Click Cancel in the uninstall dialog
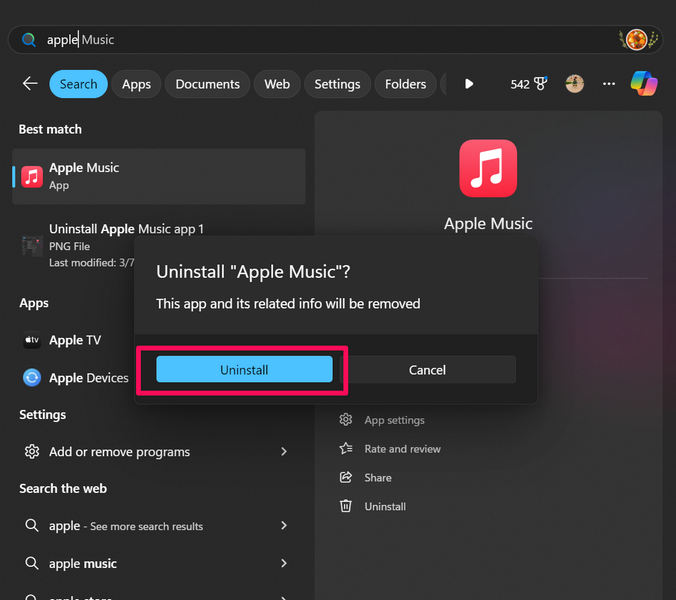 coord(427,369)
